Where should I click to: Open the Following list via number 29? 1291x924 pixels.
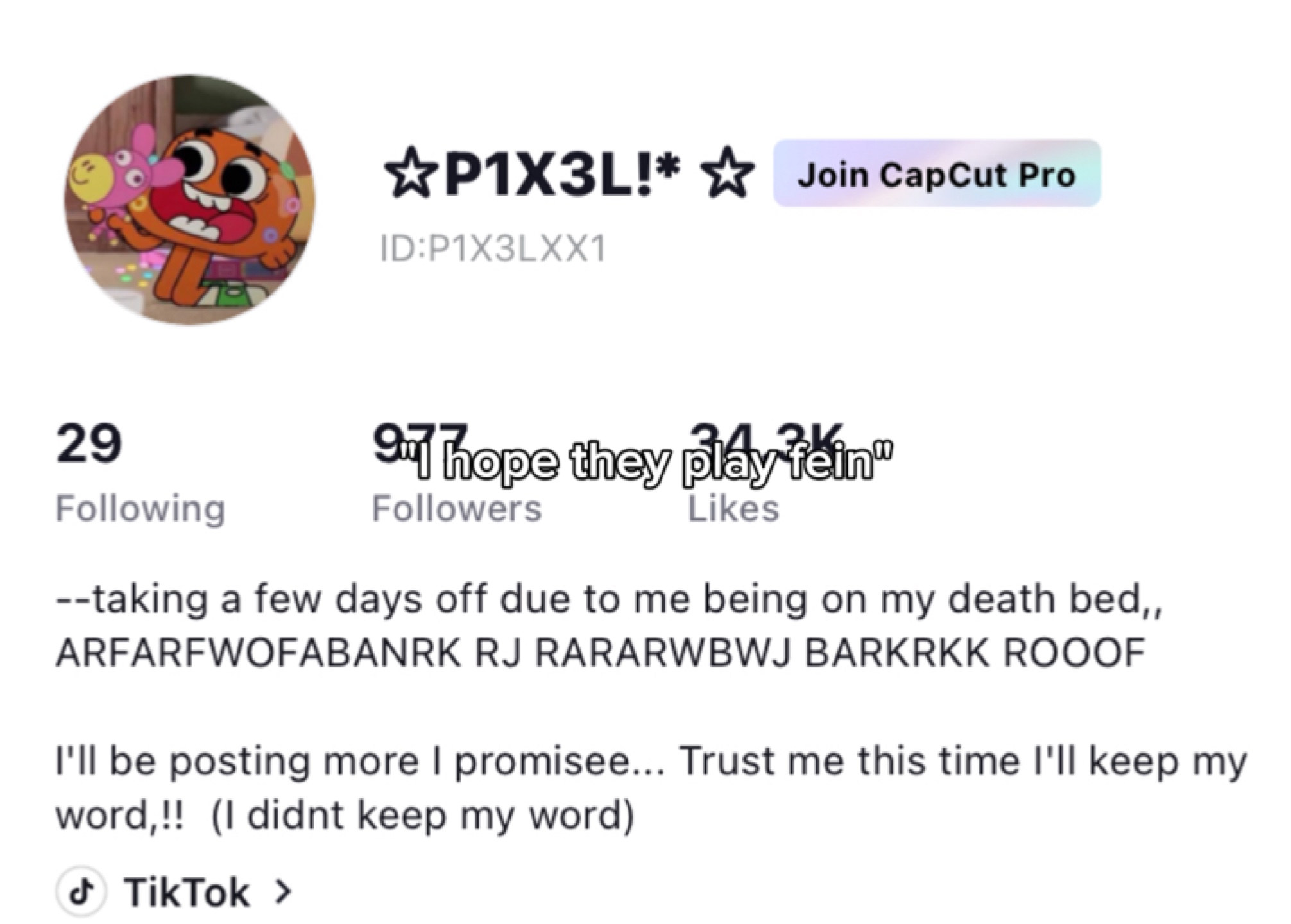click(x=89, y=443)
